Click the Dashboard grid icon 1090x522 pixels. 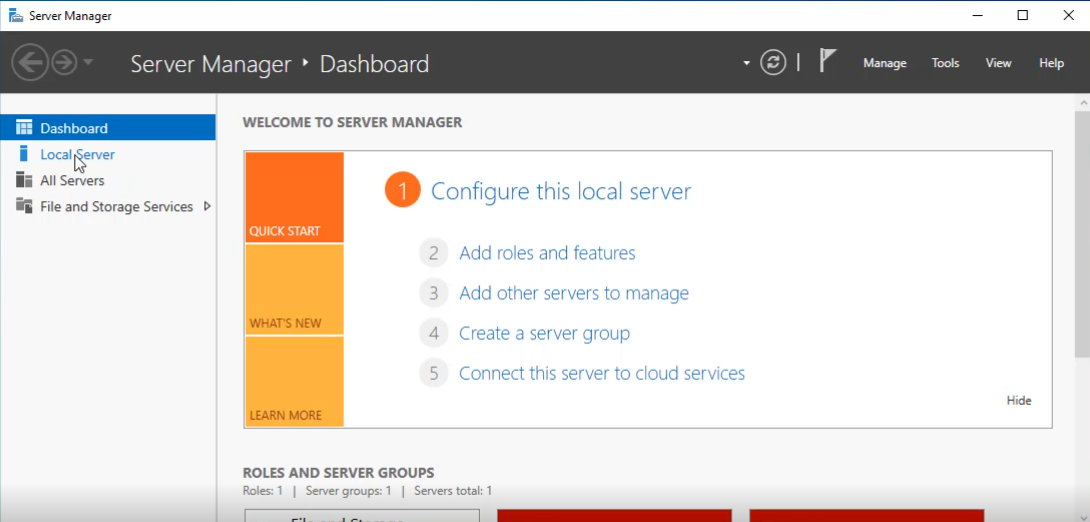[24, 128]
